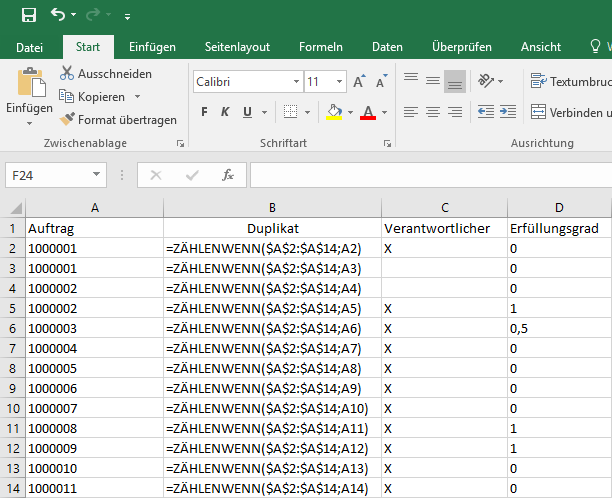Click bottom align icon
This screenshot has width=612, height=498.
[x=455, y=82]
